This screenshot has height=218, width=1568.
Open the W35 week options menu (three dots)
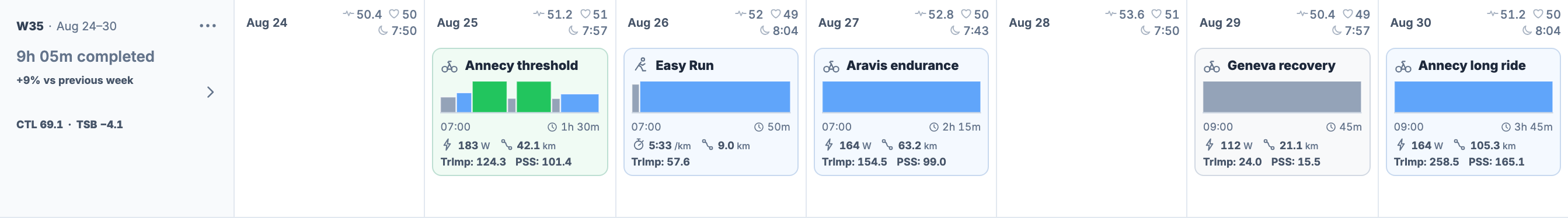point(208,26)
